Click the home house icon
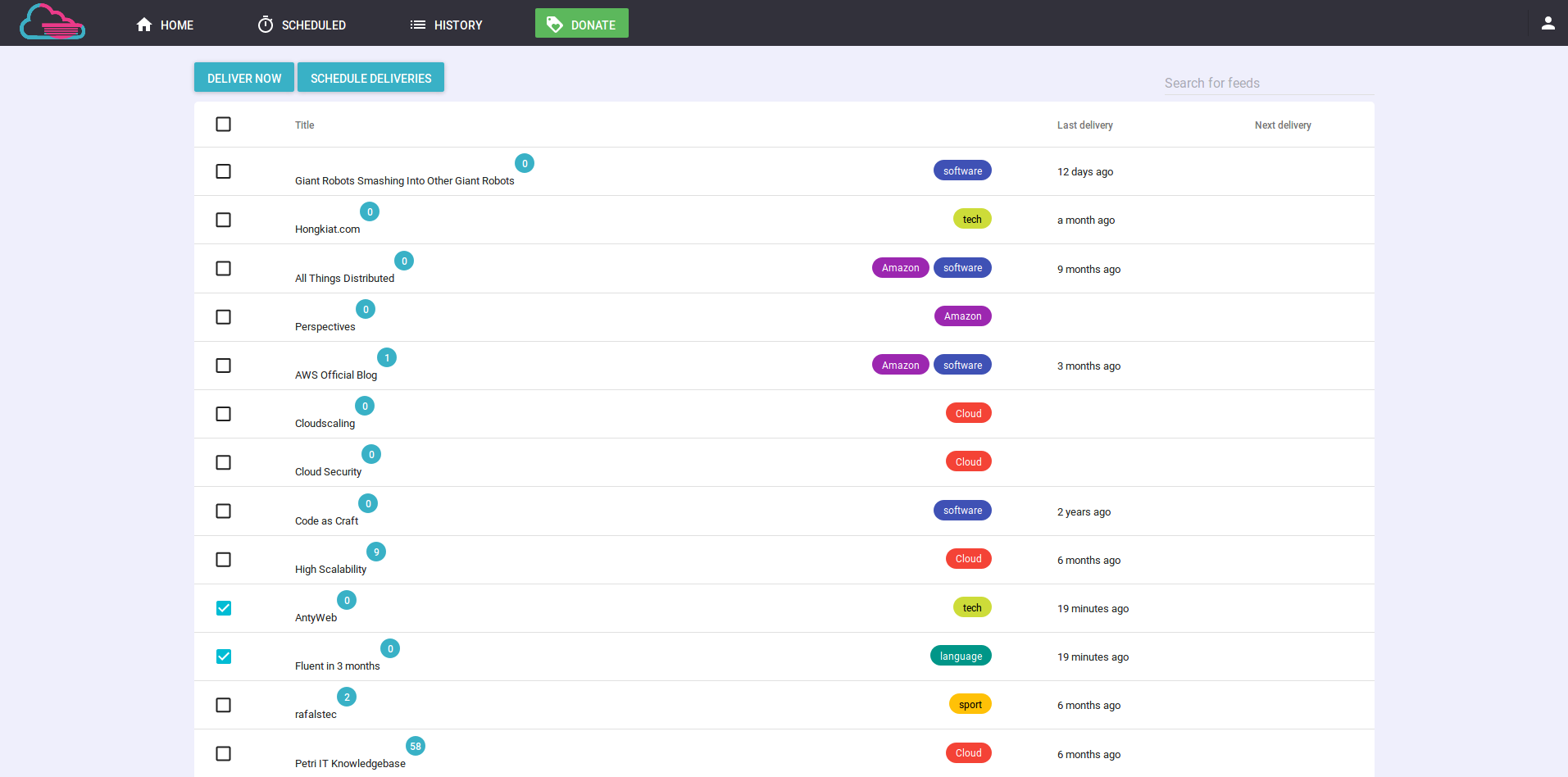Screen dimensions: 1568x777 144,25
